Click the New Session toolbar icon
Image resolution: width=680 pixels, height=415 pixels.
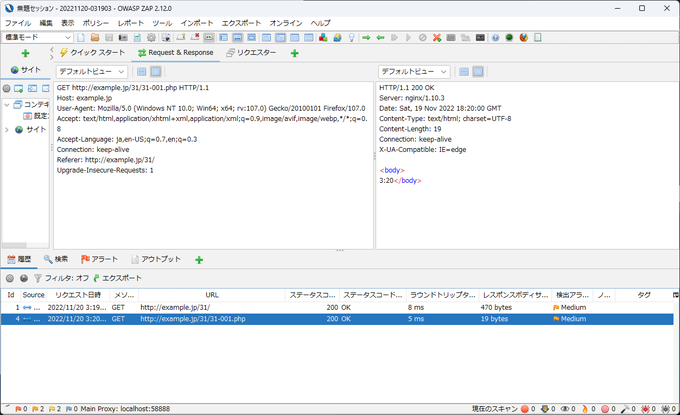point(81,38)
